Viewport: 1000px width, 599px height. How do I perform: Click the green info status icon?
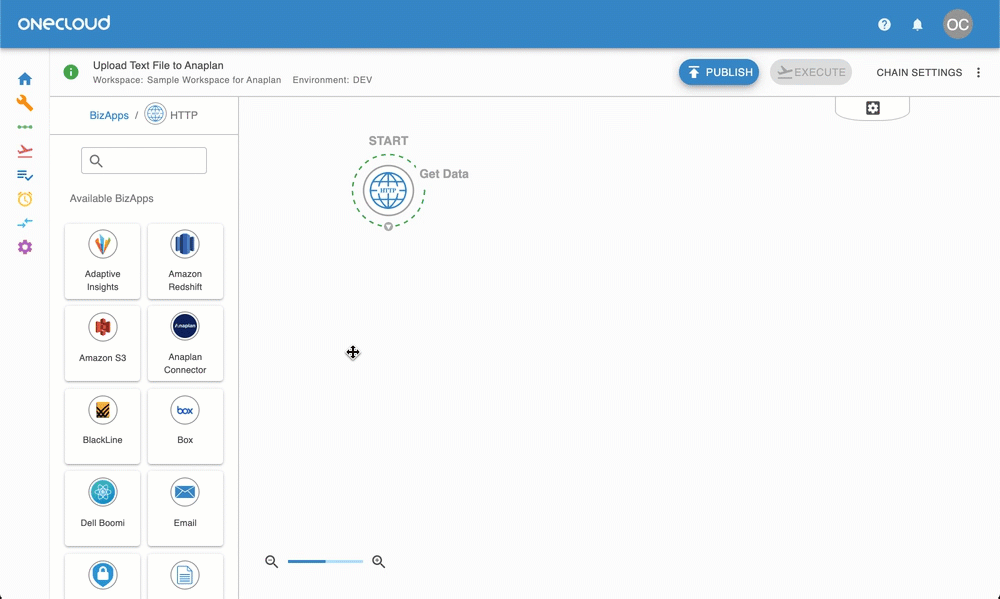click(71, 72)
